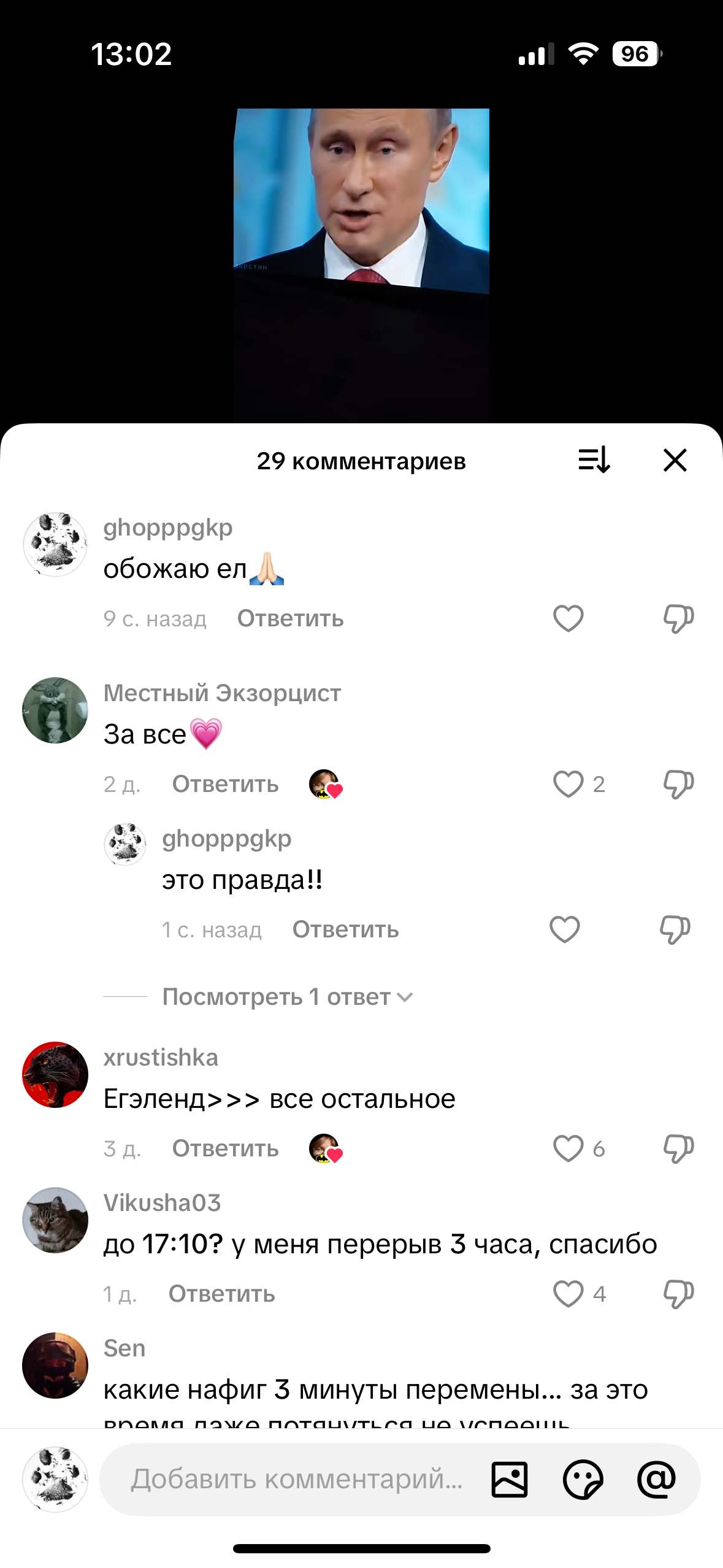Like xrustishka's Егэленд comment
Viewport: 723px width, 1568px height.
tap(568, 1148)
